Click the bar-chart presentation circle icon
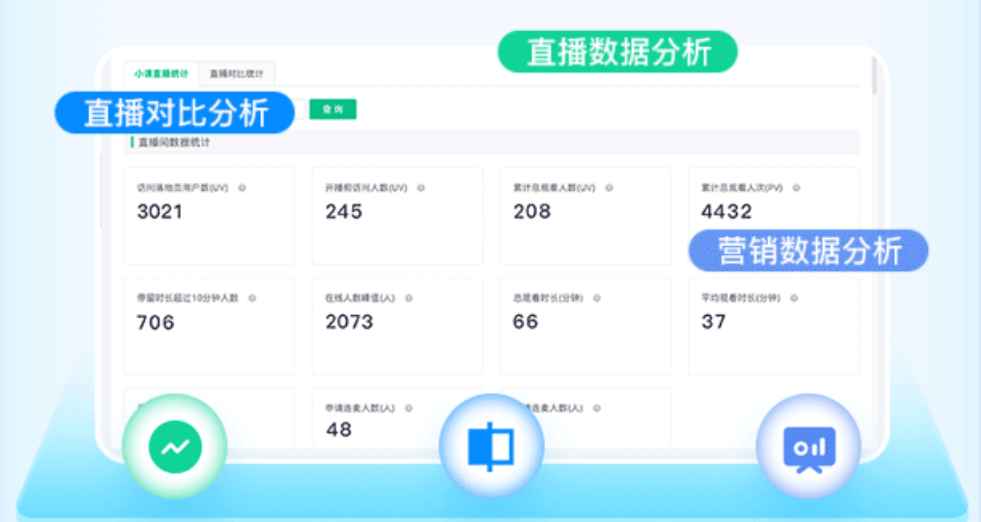The height and width of the screenshot is (522, 981). (809, 446)
